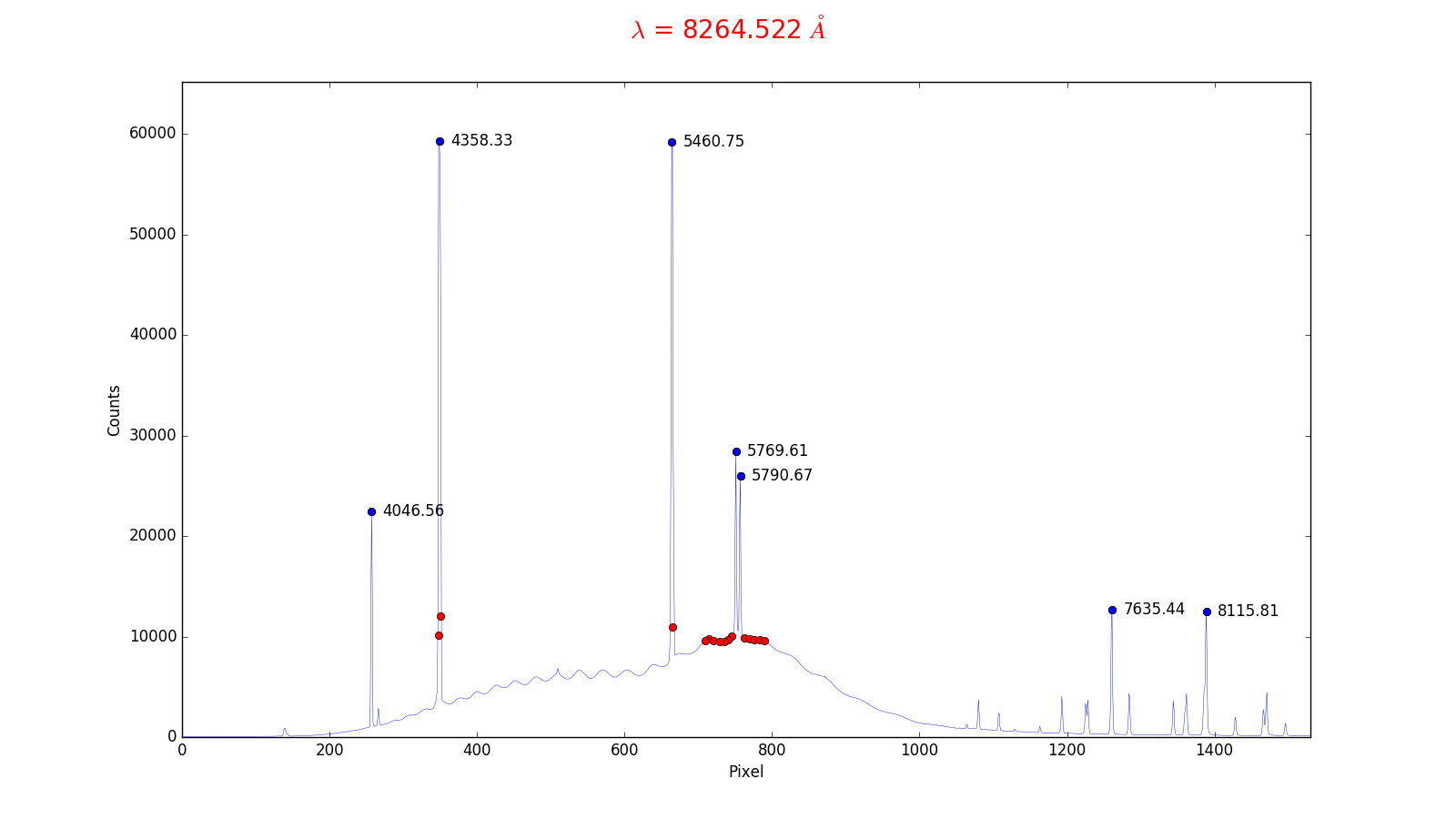The image size is (1456, 819).
Task: Click the blue marker labeled 5769.61
Action: click(736, 451)
